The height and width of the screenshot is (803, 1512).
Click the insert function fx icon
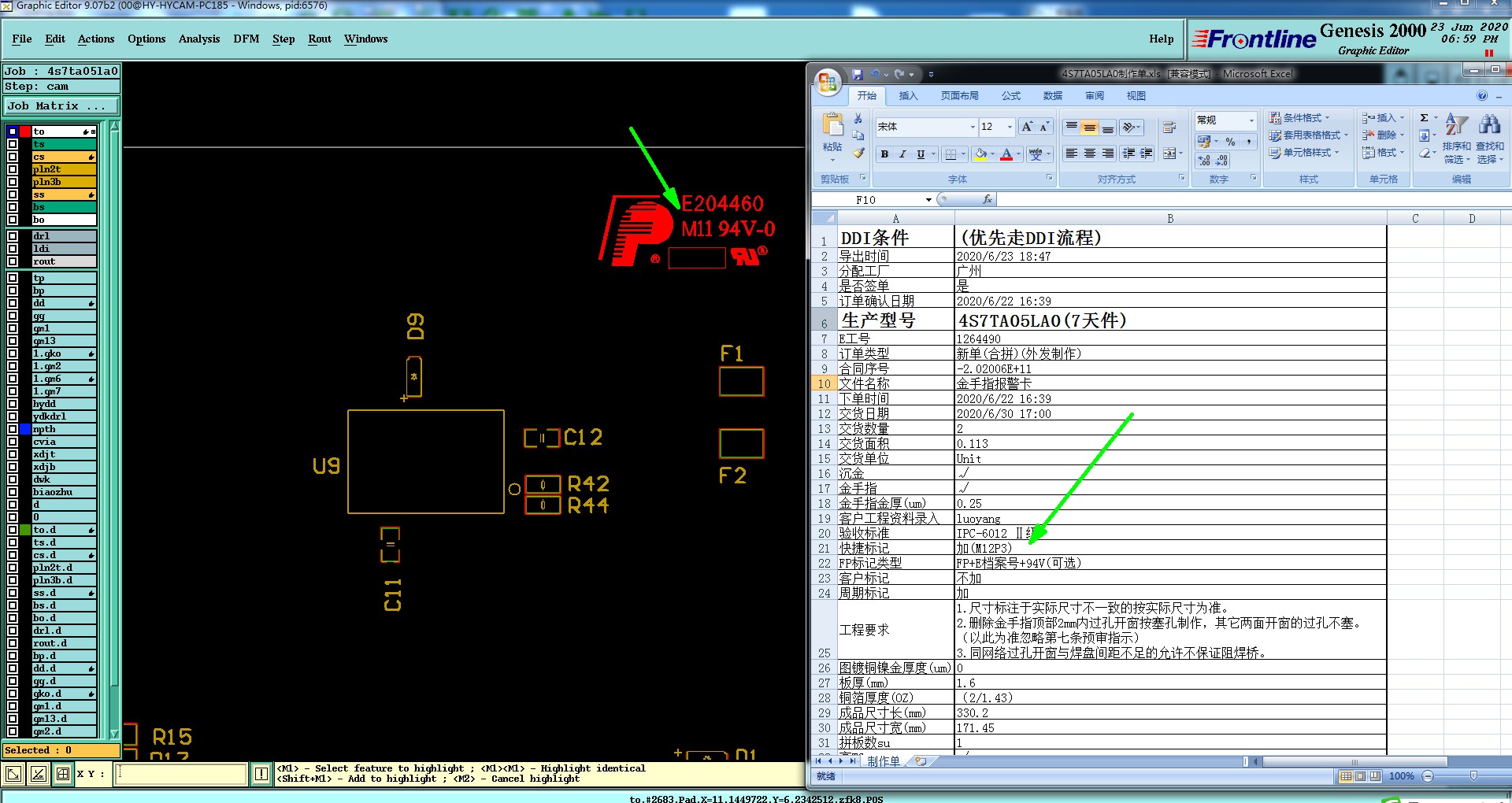click(x=988, y=200)
